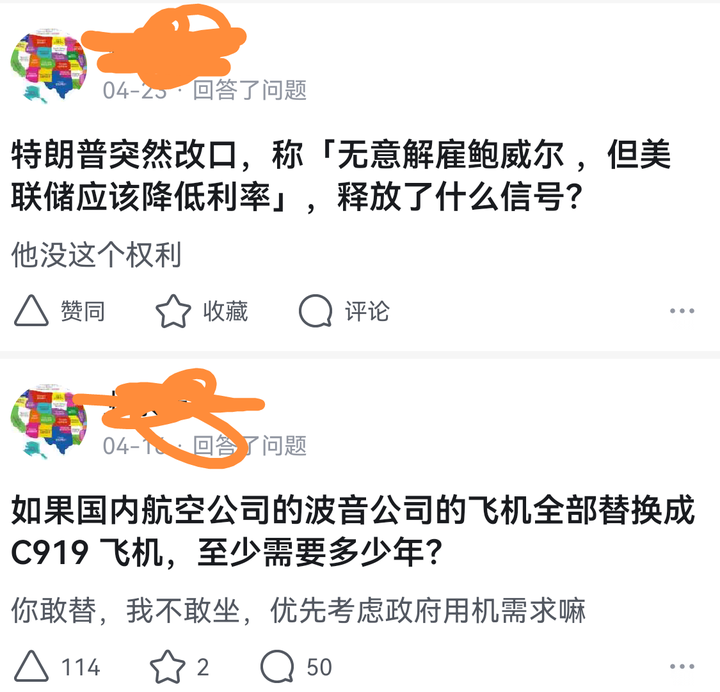Tap the 114 upvote count
The width and height of the screenshot is (720, 692).
tap(81, 667)
